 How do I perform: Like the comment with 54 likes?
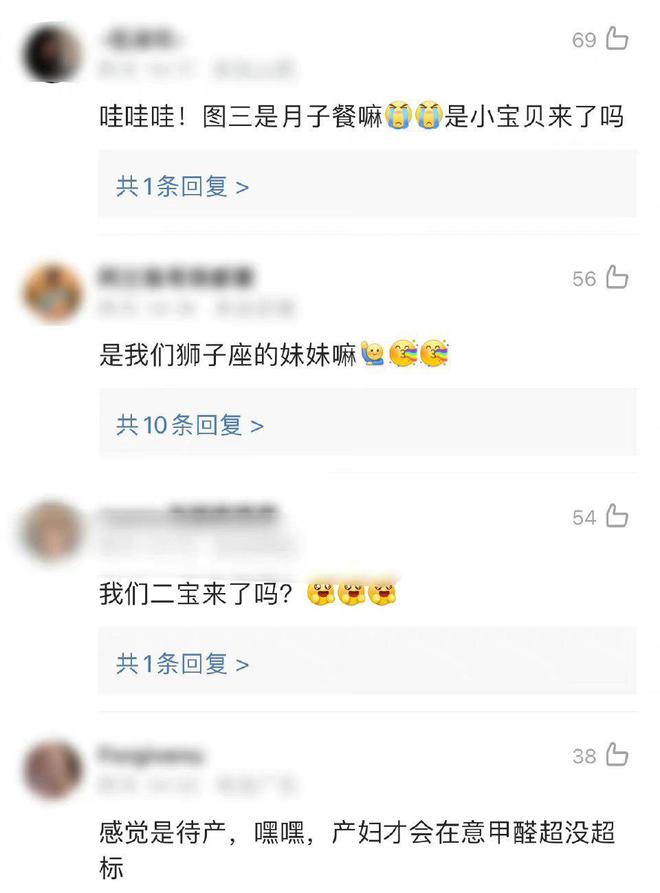[x=617, y=516]
